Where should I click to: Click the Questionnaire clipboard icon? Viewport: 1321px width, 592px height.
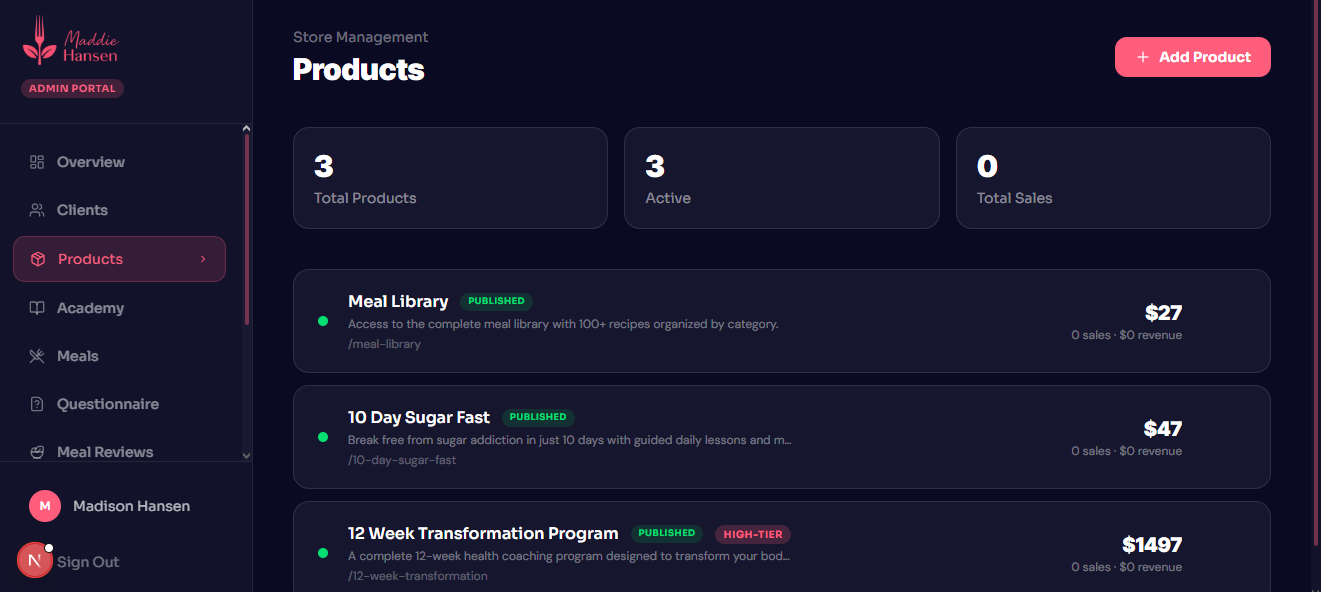pyautogui.click(x=37, y=403)
